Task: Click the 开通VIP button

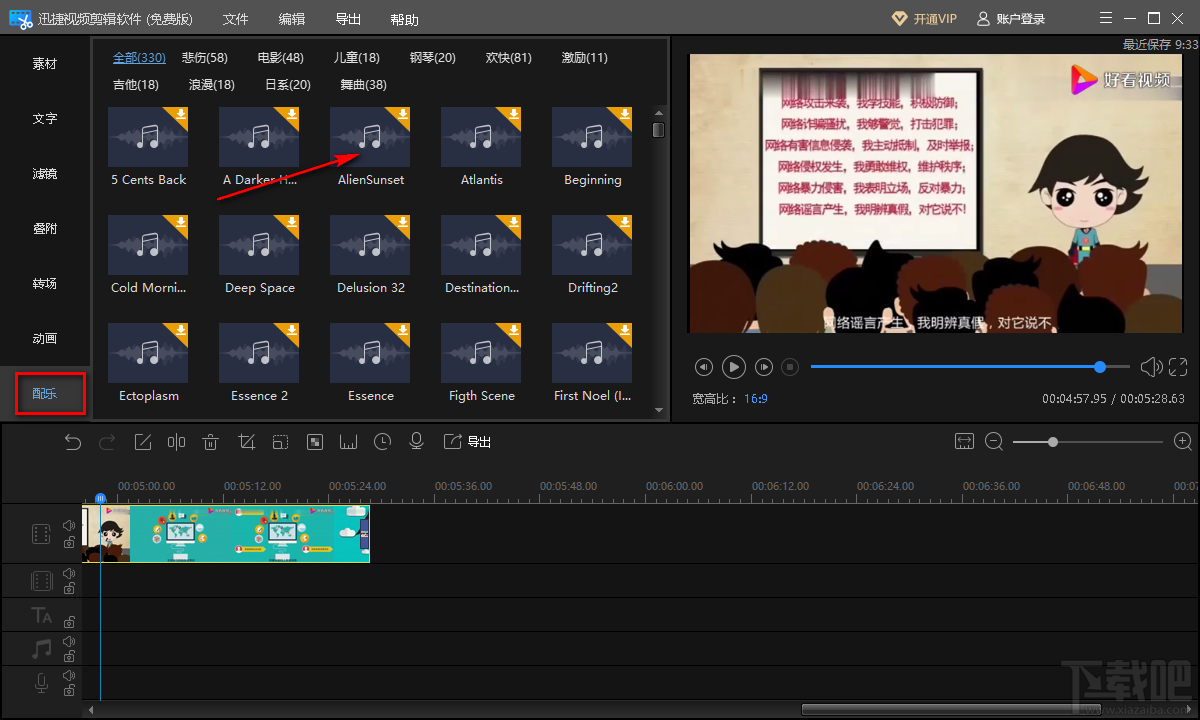Action: pos(924,19)
